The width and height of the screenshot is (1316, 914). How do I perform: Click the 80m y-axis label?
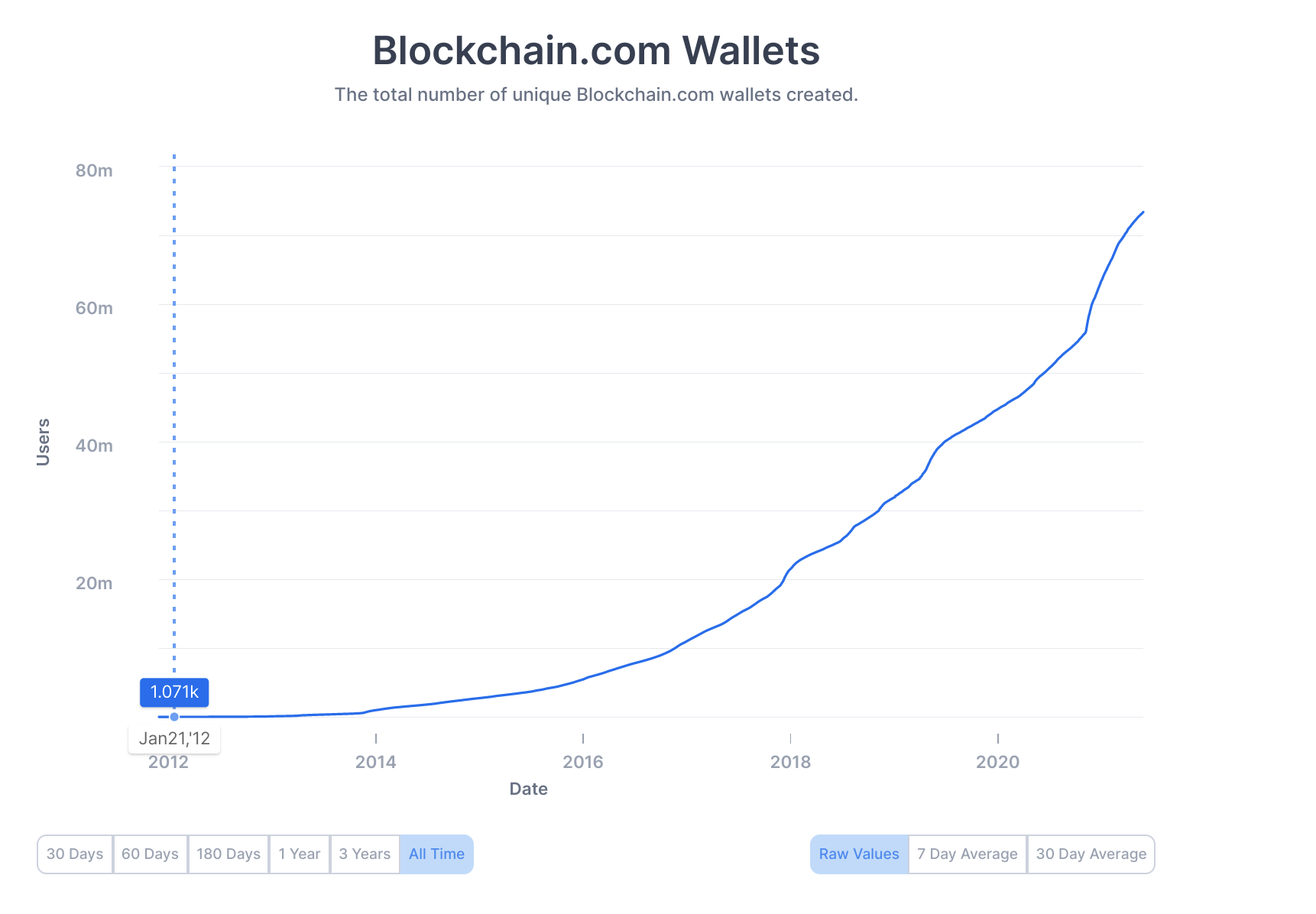(x=94, y=170)
